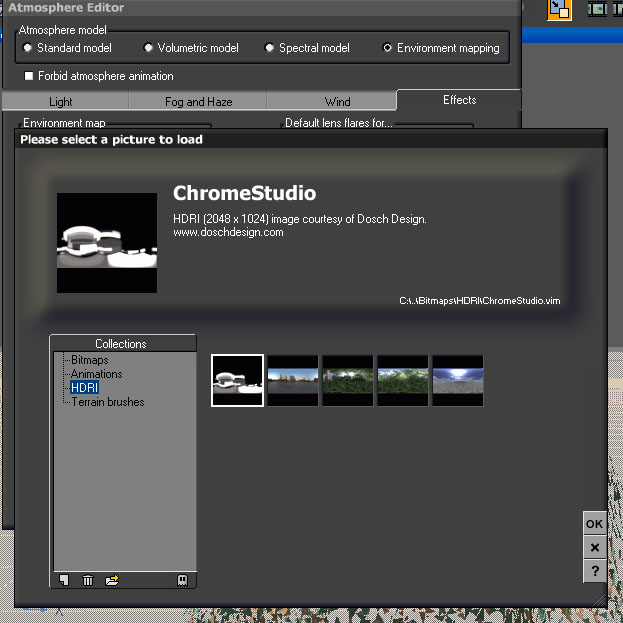
Task: Select the ChromeStudio thumbnail in the grid
Action: pos(237,380)
